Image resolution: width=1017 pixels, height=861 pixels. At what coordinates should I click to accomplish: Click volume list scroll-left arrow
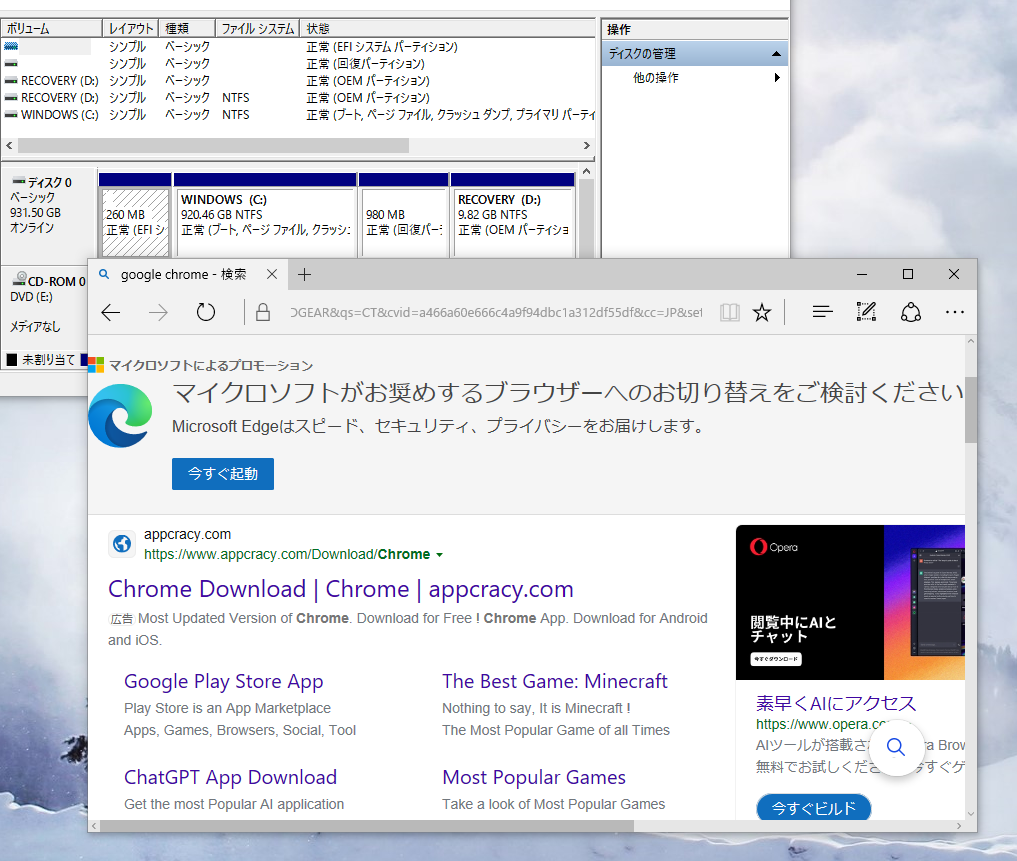tap(9, 145)
